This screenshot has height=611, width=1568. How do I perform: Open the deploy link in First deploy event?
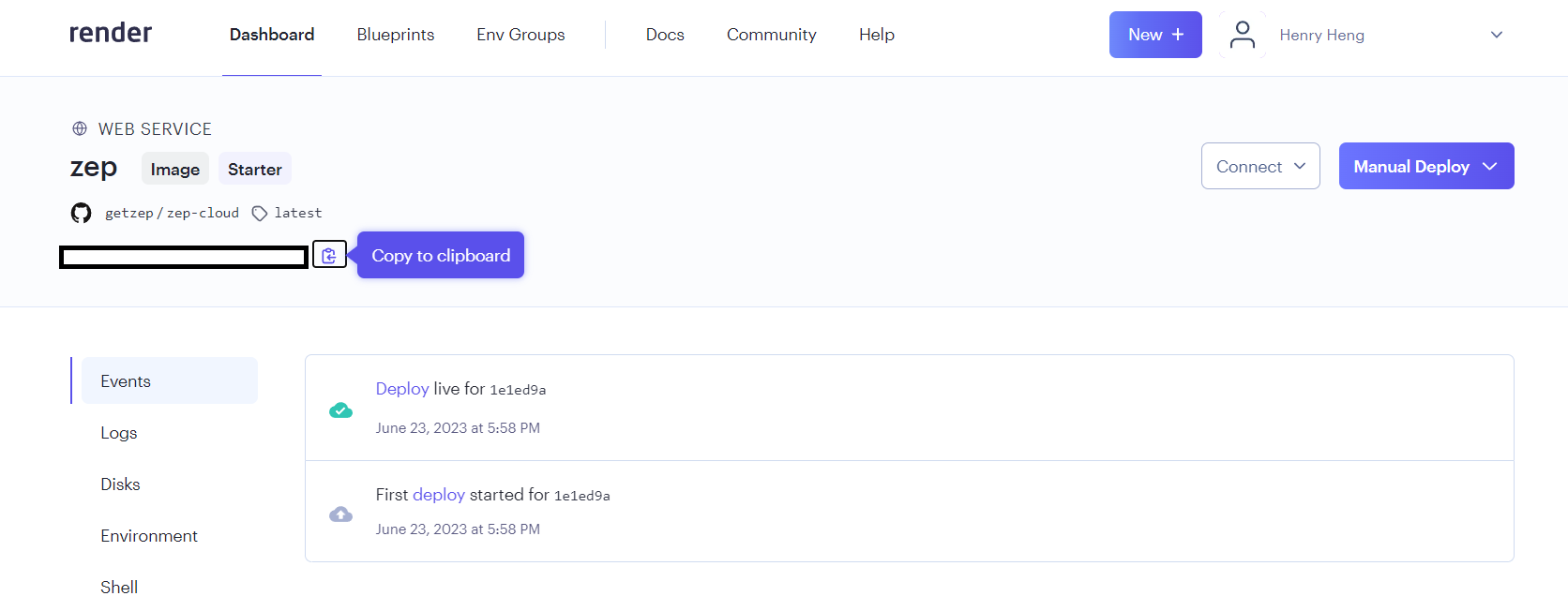pos(438,495)
